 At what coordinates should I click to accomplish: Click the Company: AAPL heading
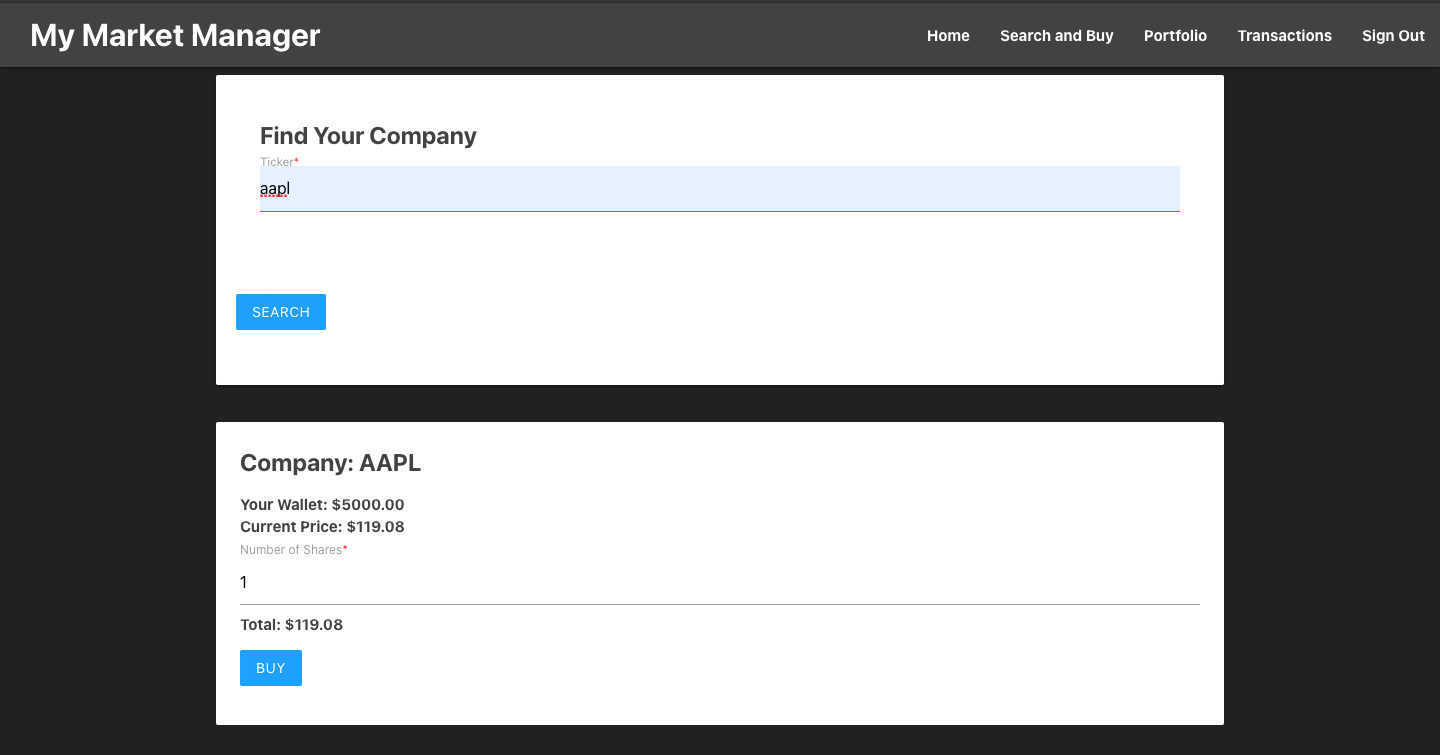click(330, 463)
